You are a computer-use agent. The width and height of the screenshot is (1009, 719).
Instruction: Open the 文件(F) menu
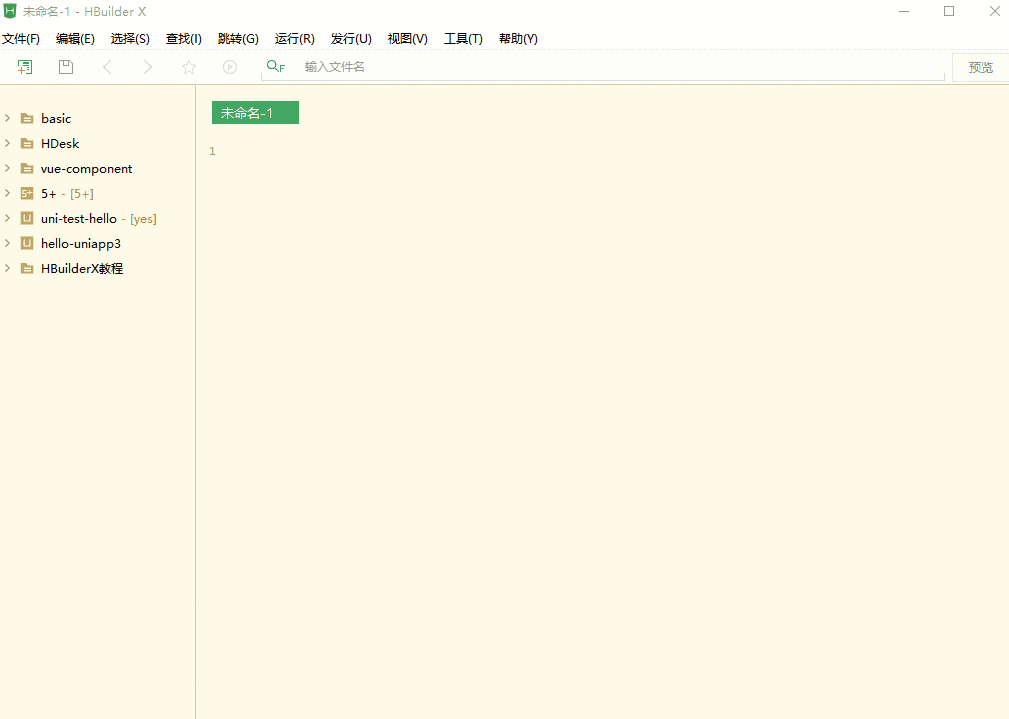(21, 39)
